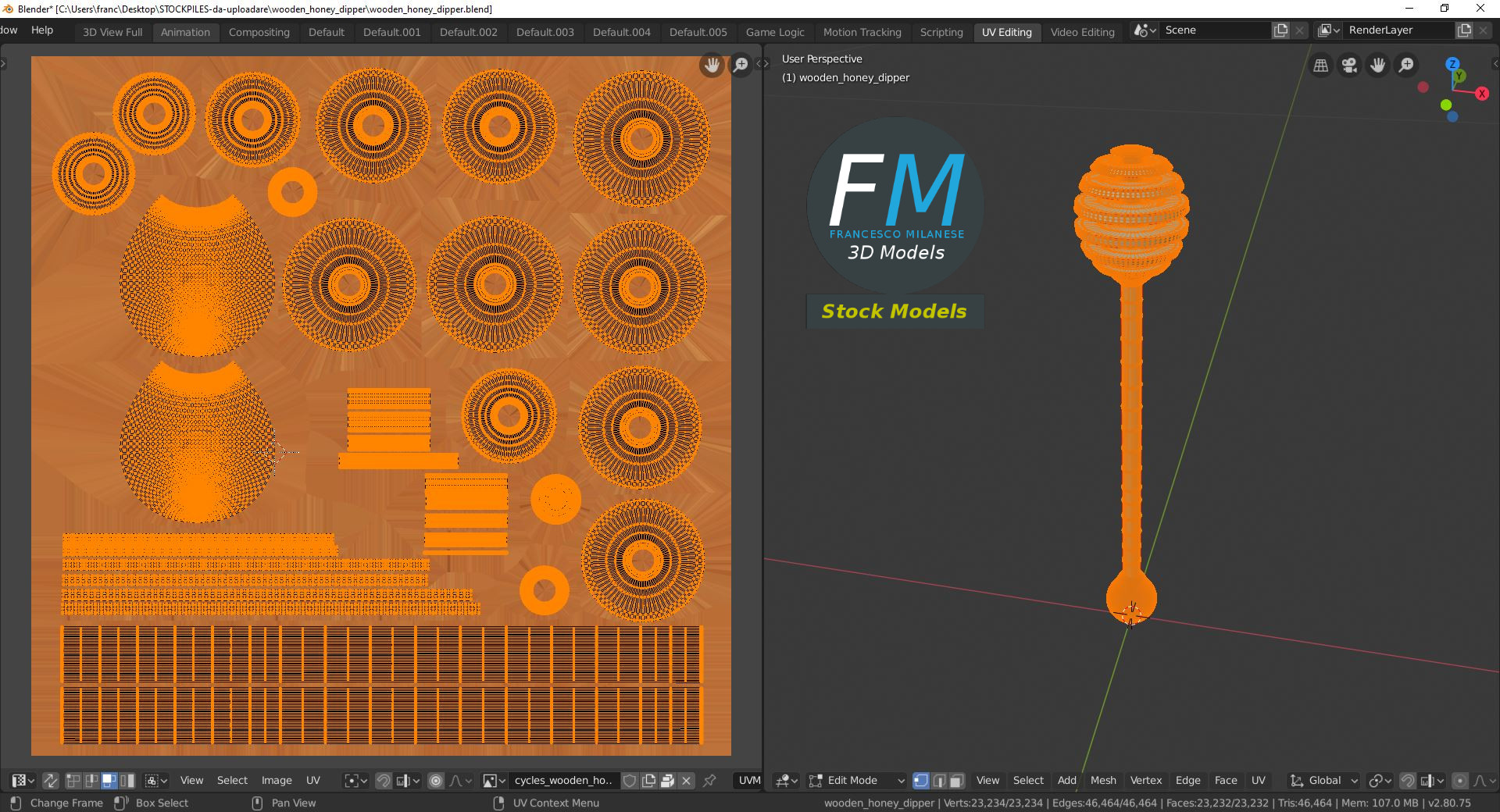
Task: Add new view layer icon
Action: 1464,30
